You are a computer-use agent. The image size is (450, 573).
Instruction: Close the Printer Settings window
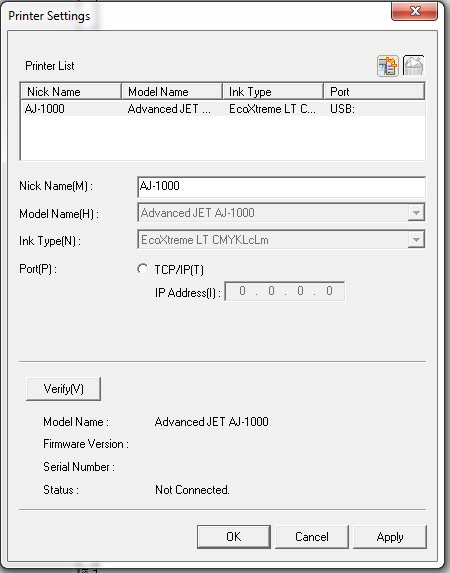point(415,11)
